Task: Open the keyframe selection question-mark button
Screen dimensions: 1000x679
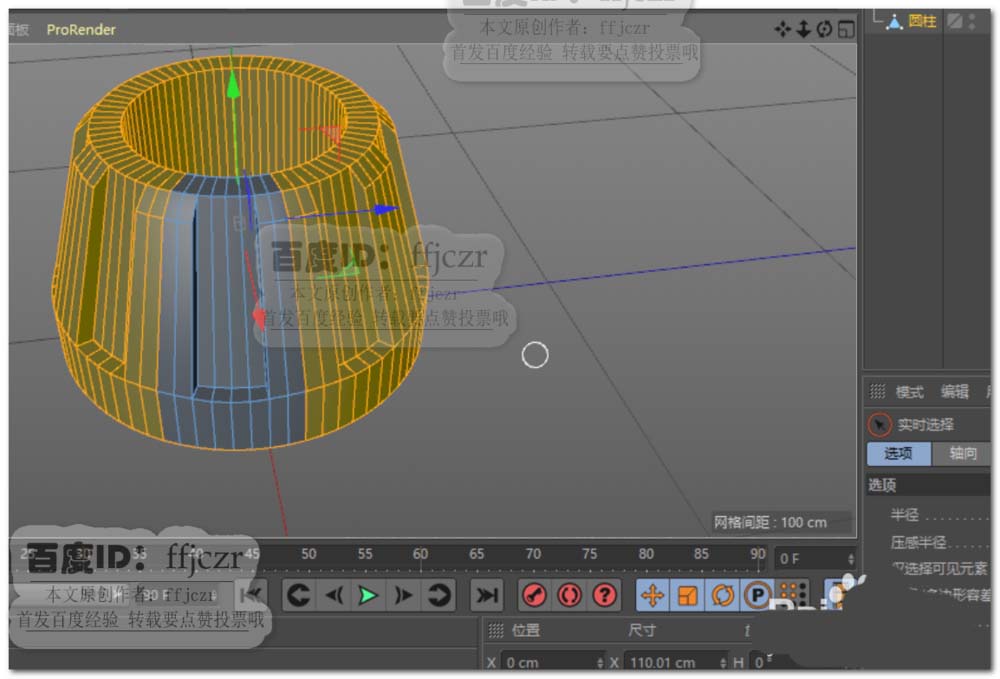Action: tap(604, 596)
